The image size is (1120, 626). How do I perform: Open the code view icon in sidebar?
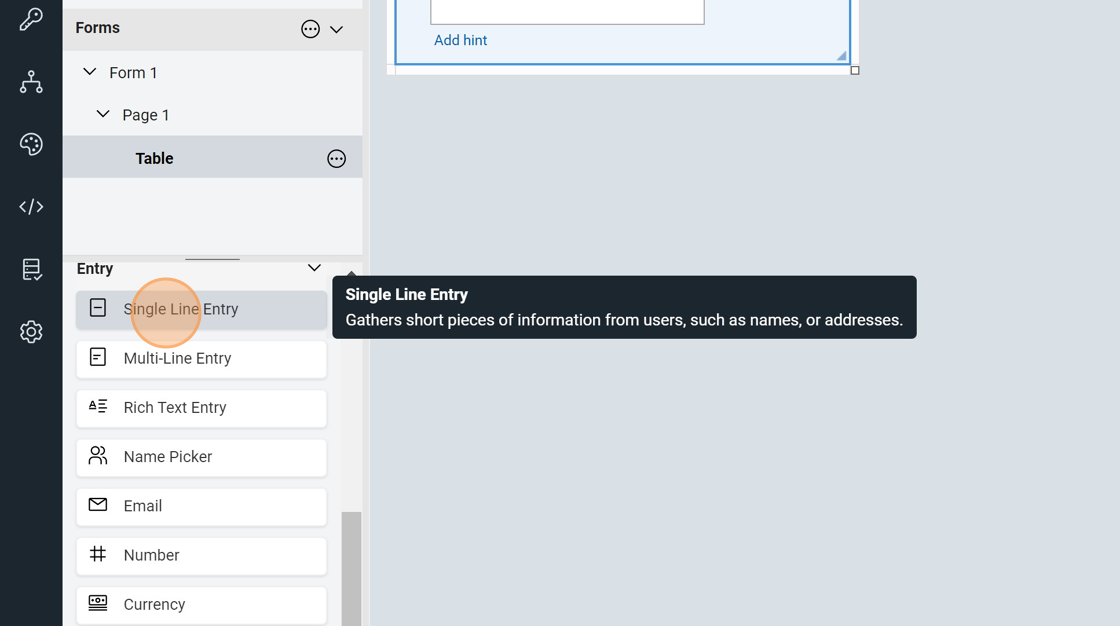[x=31, y=207]
